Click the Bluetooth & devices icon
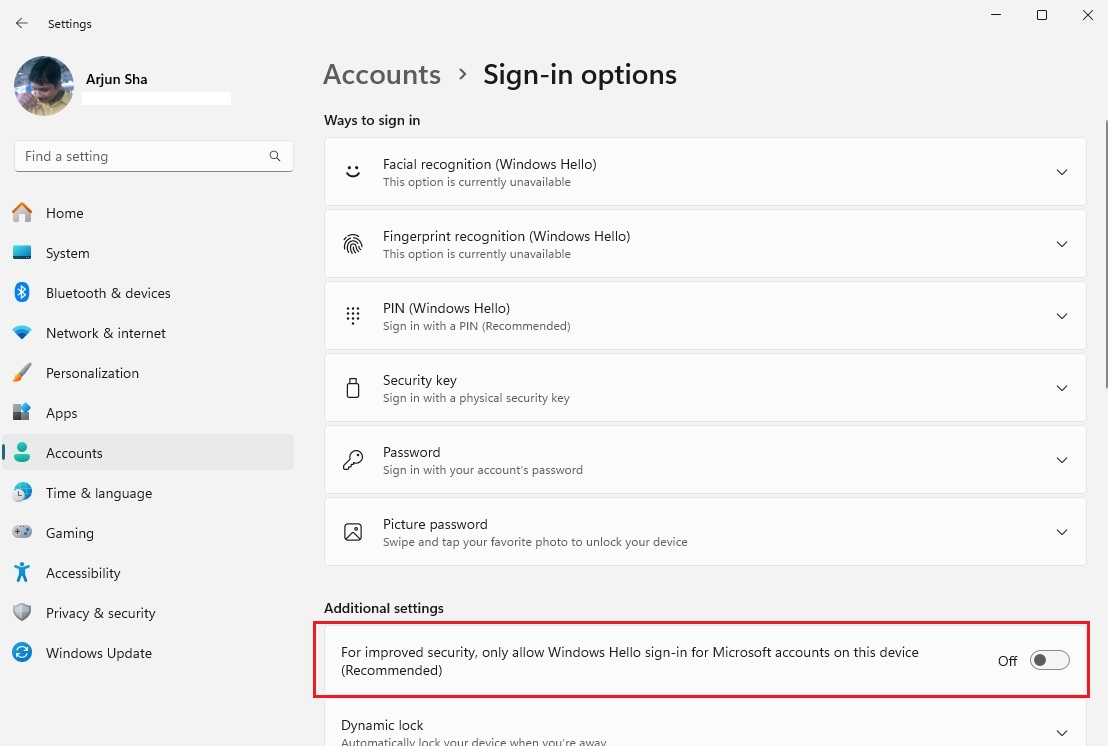1108x746 pixels. click(22, 293)
